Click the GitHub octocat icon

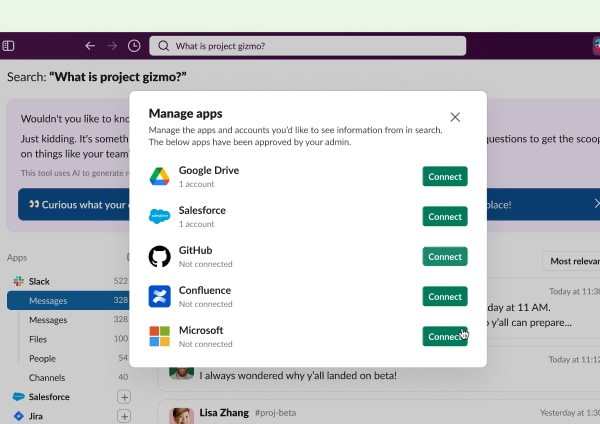(160, 257)
